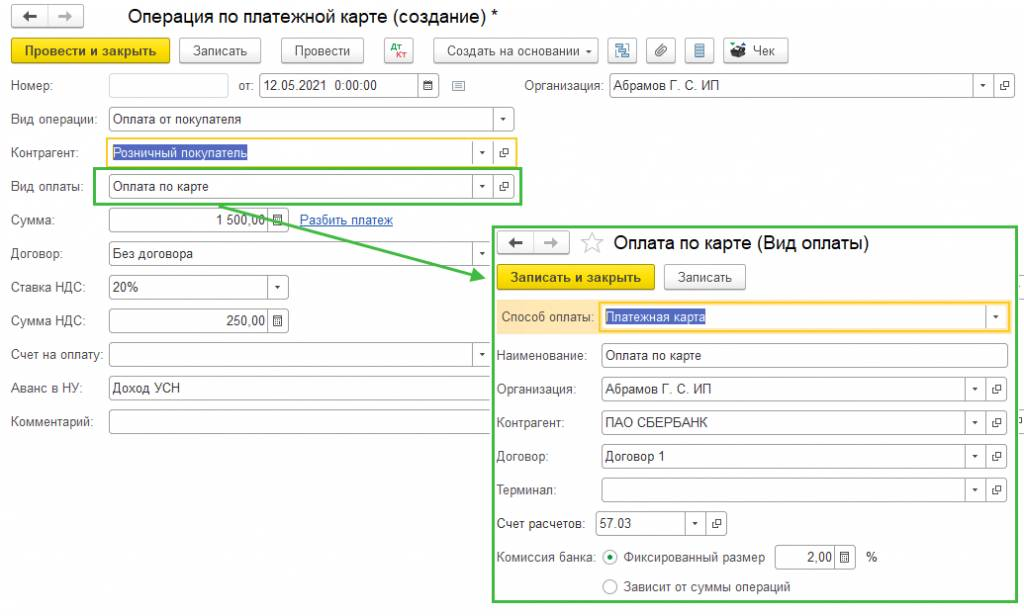
Task: Show Дт/Кт accounting entries icon
Action: pyautogui.click(x=398, y=51)
